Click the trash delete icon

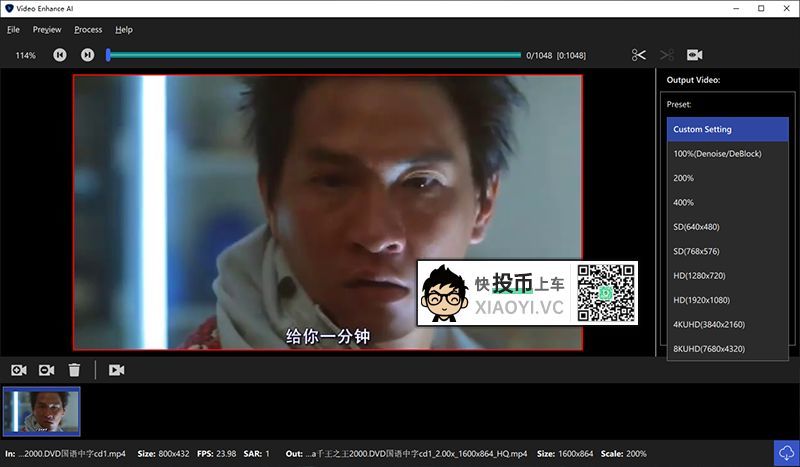[74, 370]
